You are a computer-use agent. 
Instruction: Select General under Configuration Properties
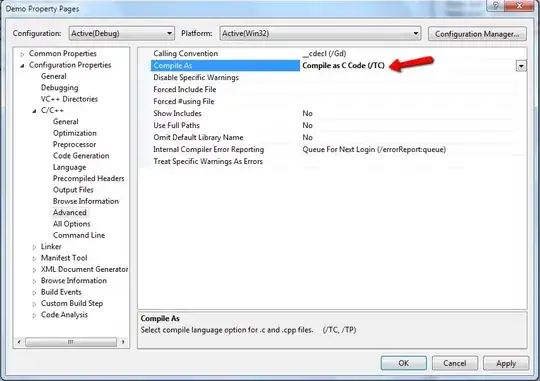[54, 76]
